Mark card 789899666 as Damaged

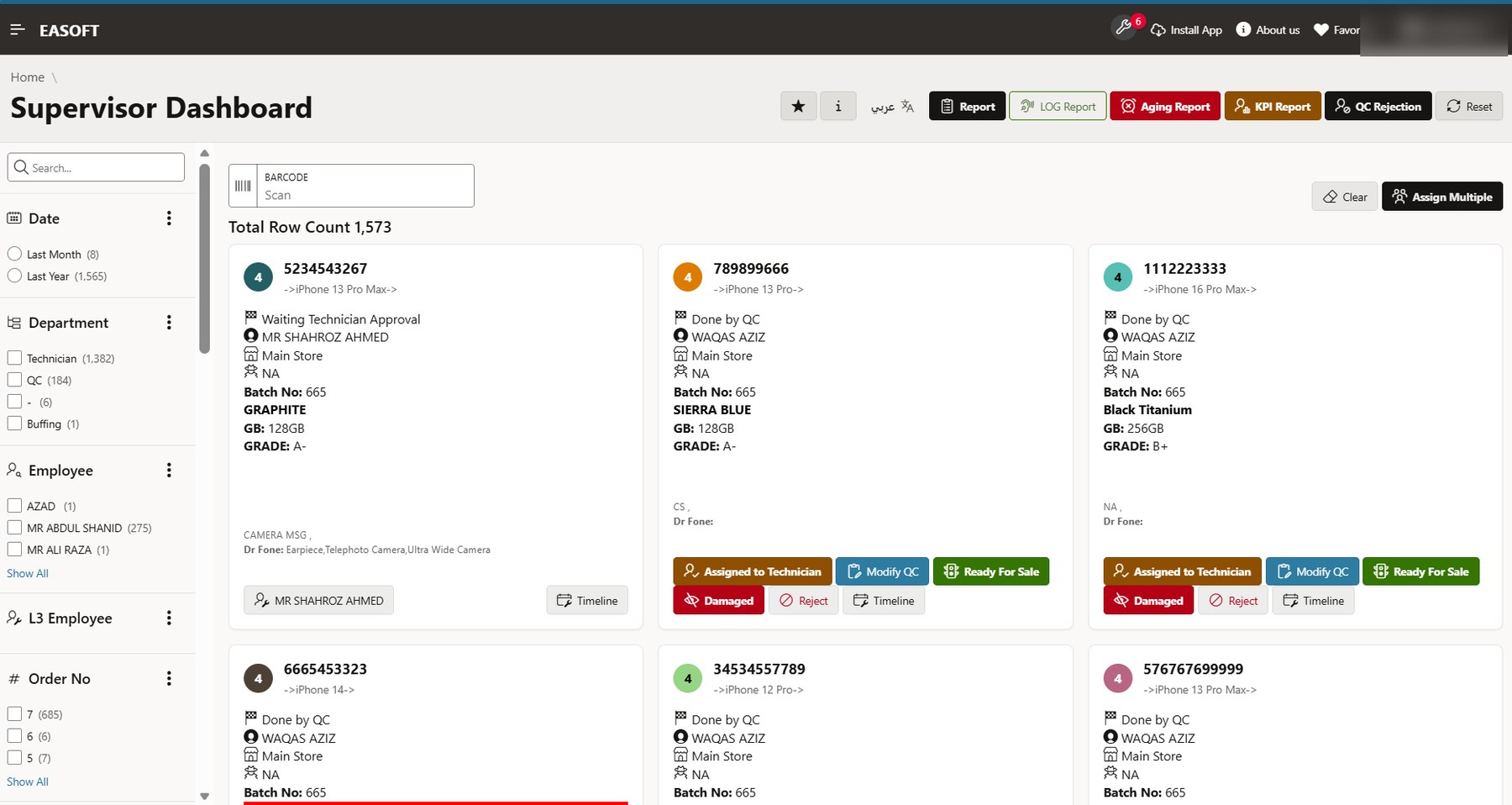pos(719,600)
